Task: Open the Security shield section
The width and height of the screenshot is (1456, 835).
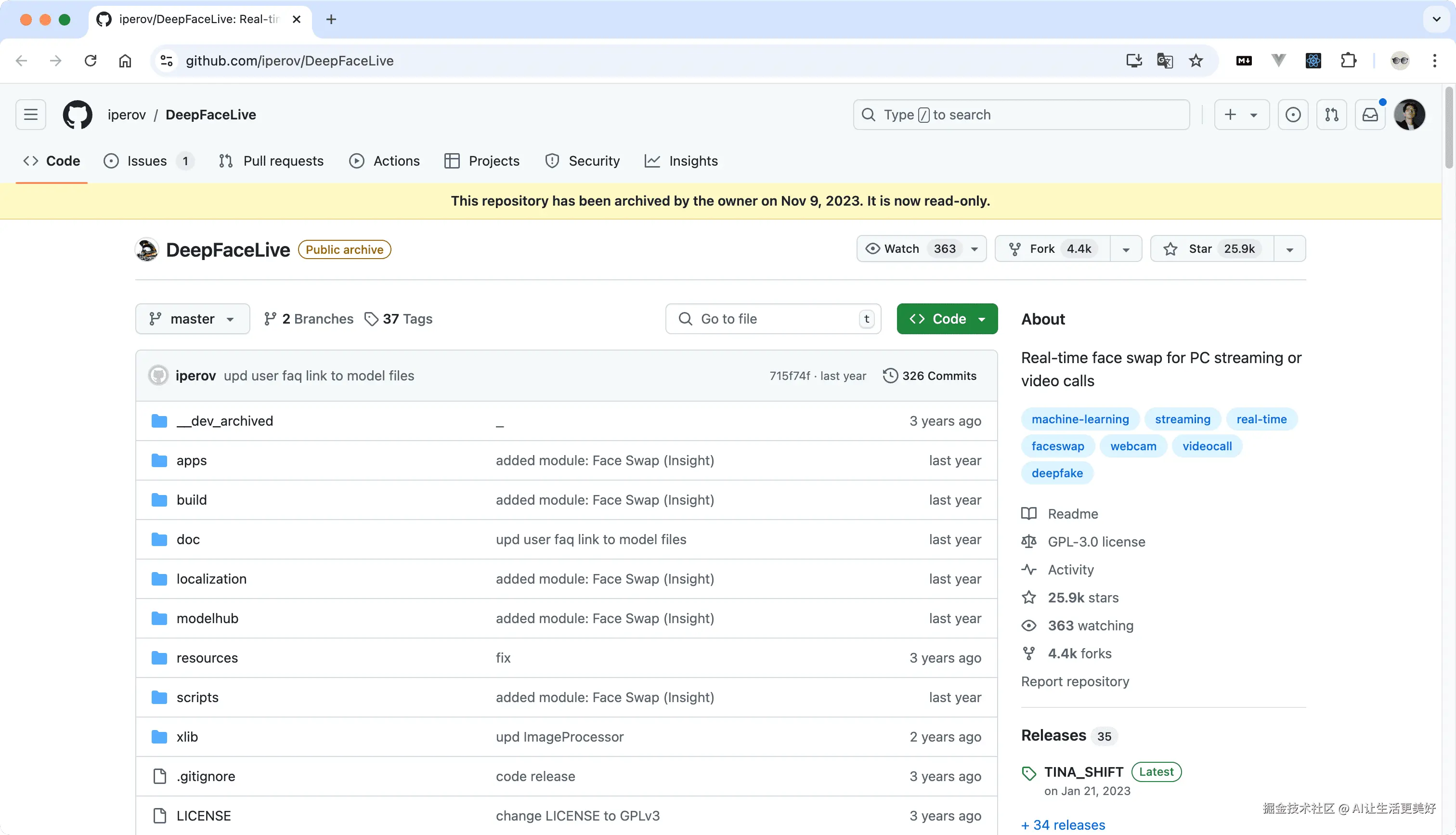Action: click(583, 160)
